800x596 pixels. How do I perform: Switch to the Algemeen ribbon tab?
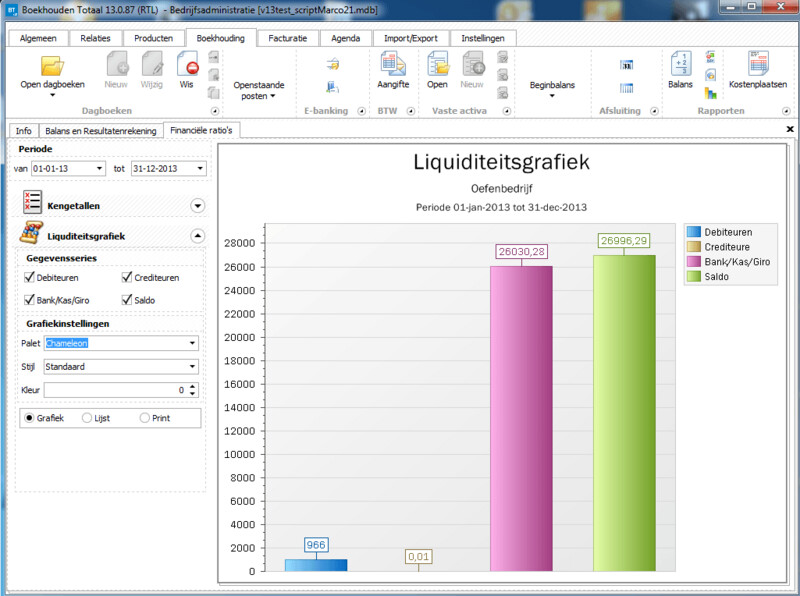click(x=38, y=38)
